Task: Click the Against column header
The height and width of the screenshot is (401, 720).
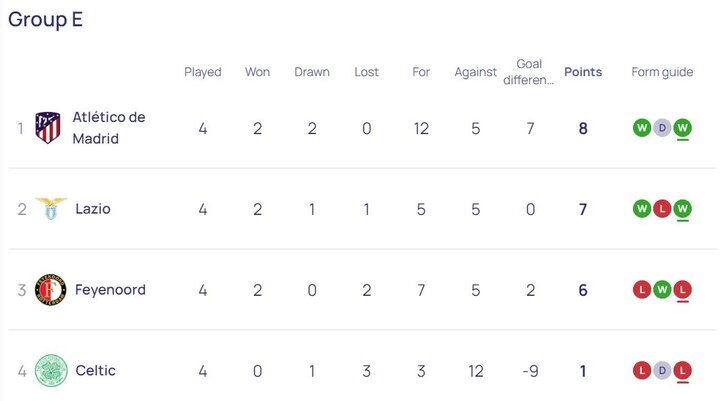Action: coord(475,72)
